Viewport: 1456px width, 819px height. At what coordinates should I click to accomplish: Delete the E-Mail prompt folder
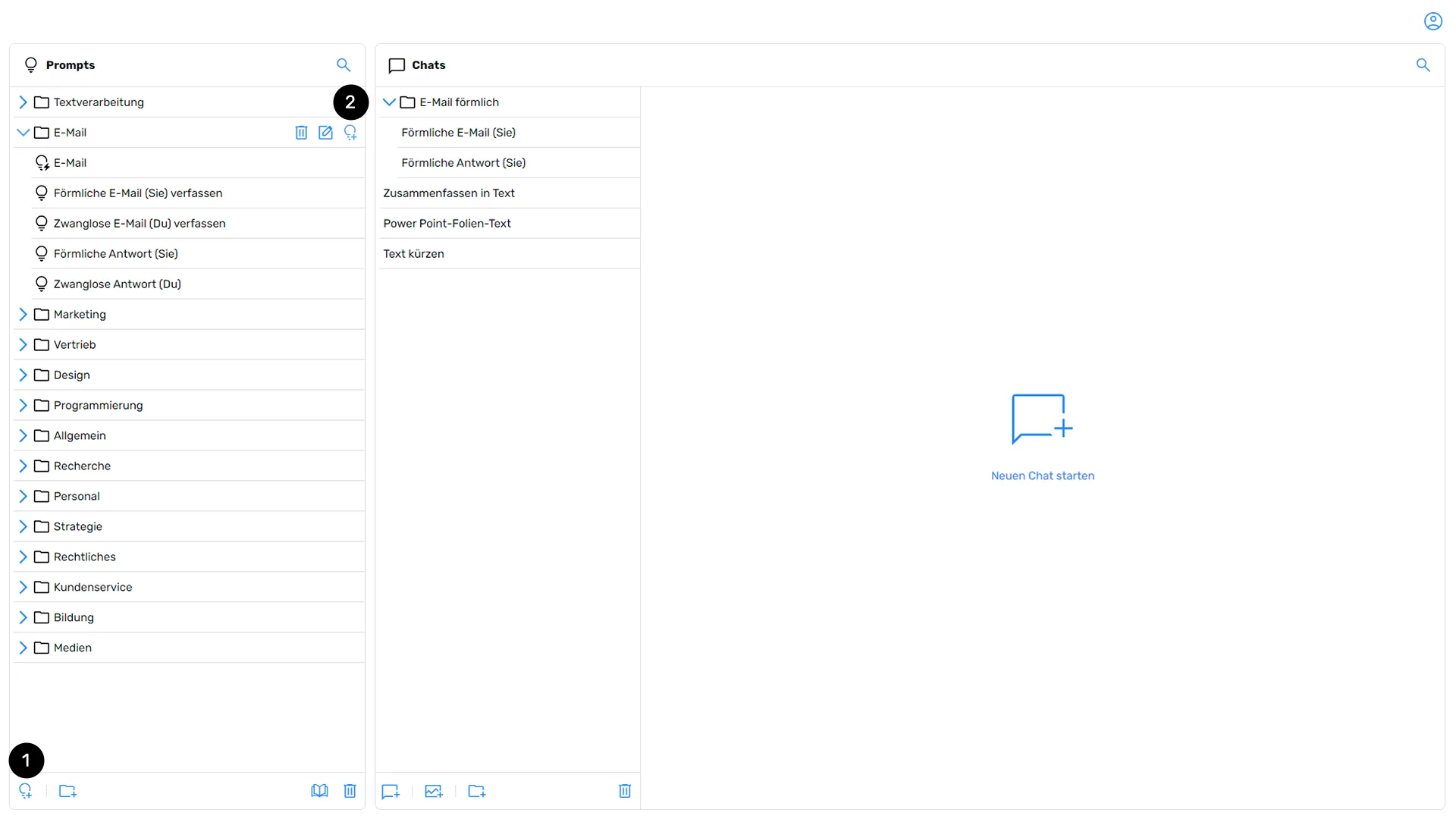pyautogui.click(x=301, y=133)
